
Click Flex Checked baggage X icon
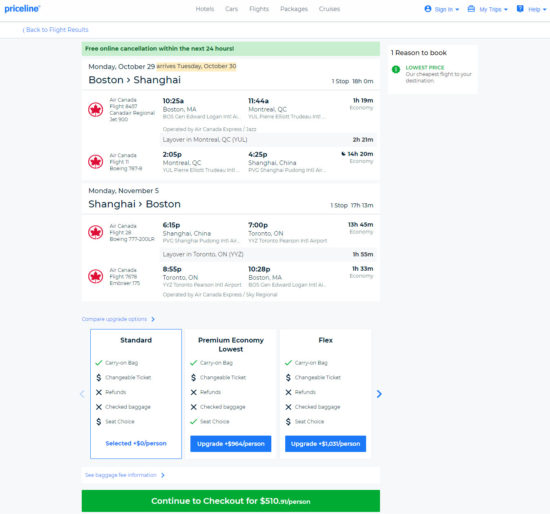click(288, 407)
